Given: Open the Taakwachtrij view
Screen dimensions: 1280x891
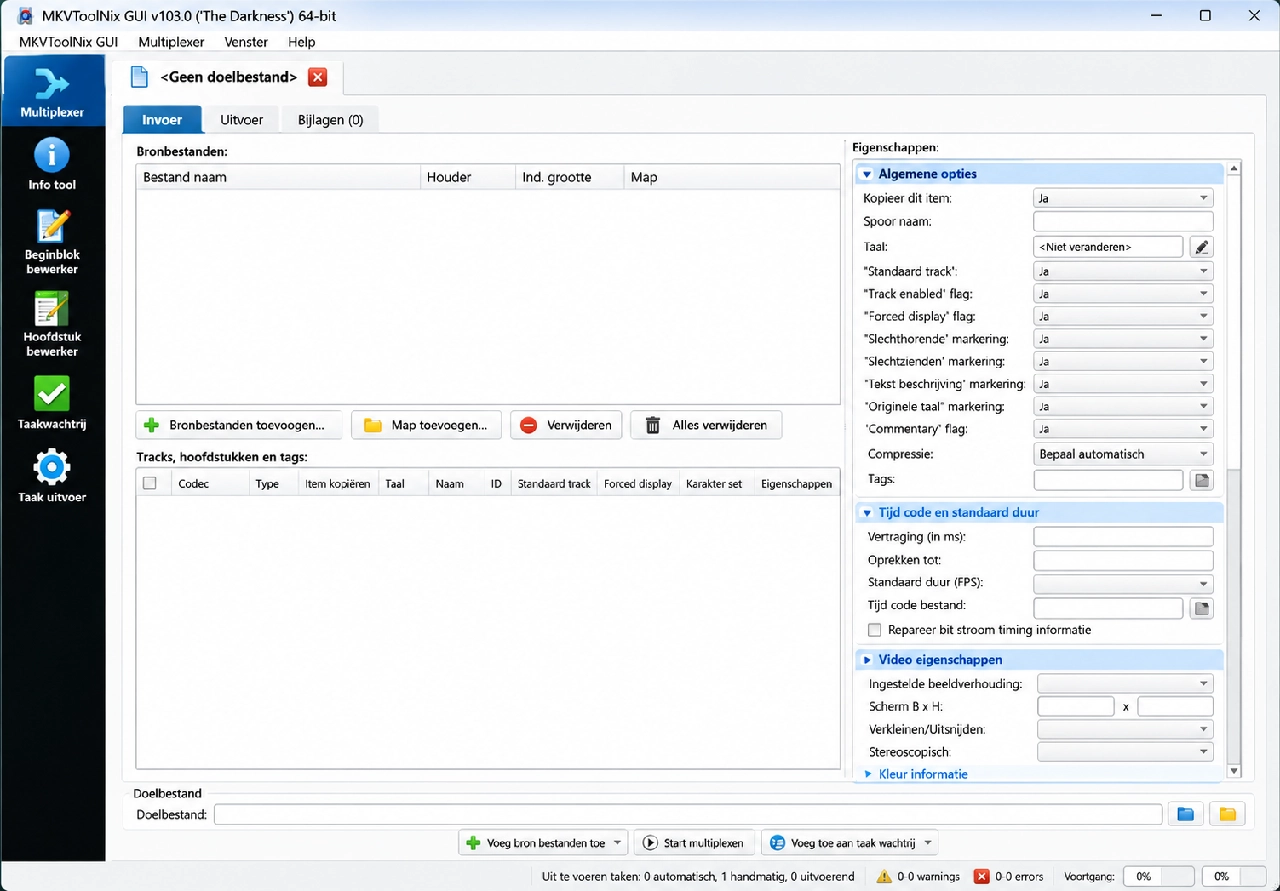Looking at the screenshot, I should click(x=52, y=402).
